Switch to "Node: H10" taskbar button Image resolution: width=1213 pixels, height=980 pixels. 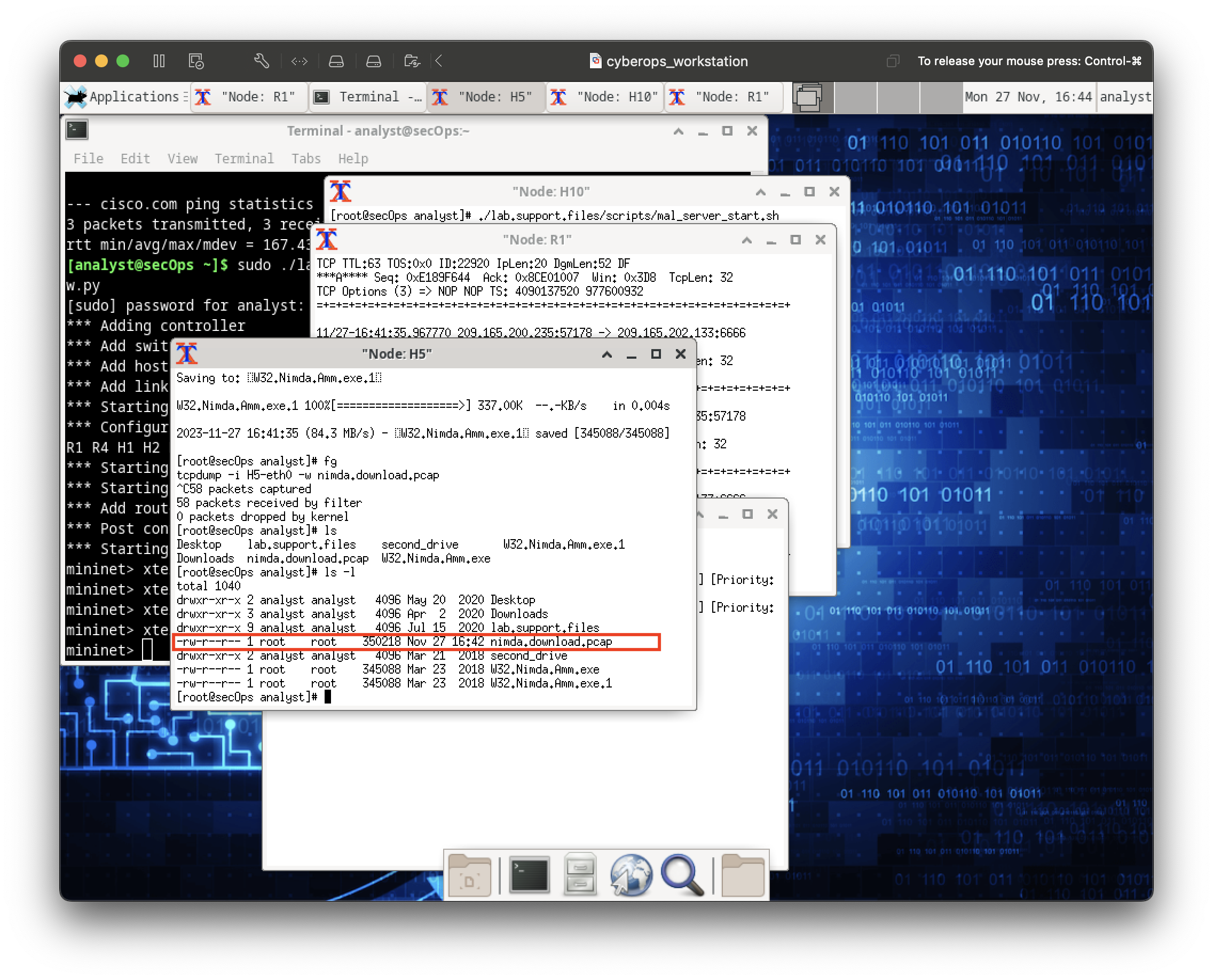tap(605, 97)
